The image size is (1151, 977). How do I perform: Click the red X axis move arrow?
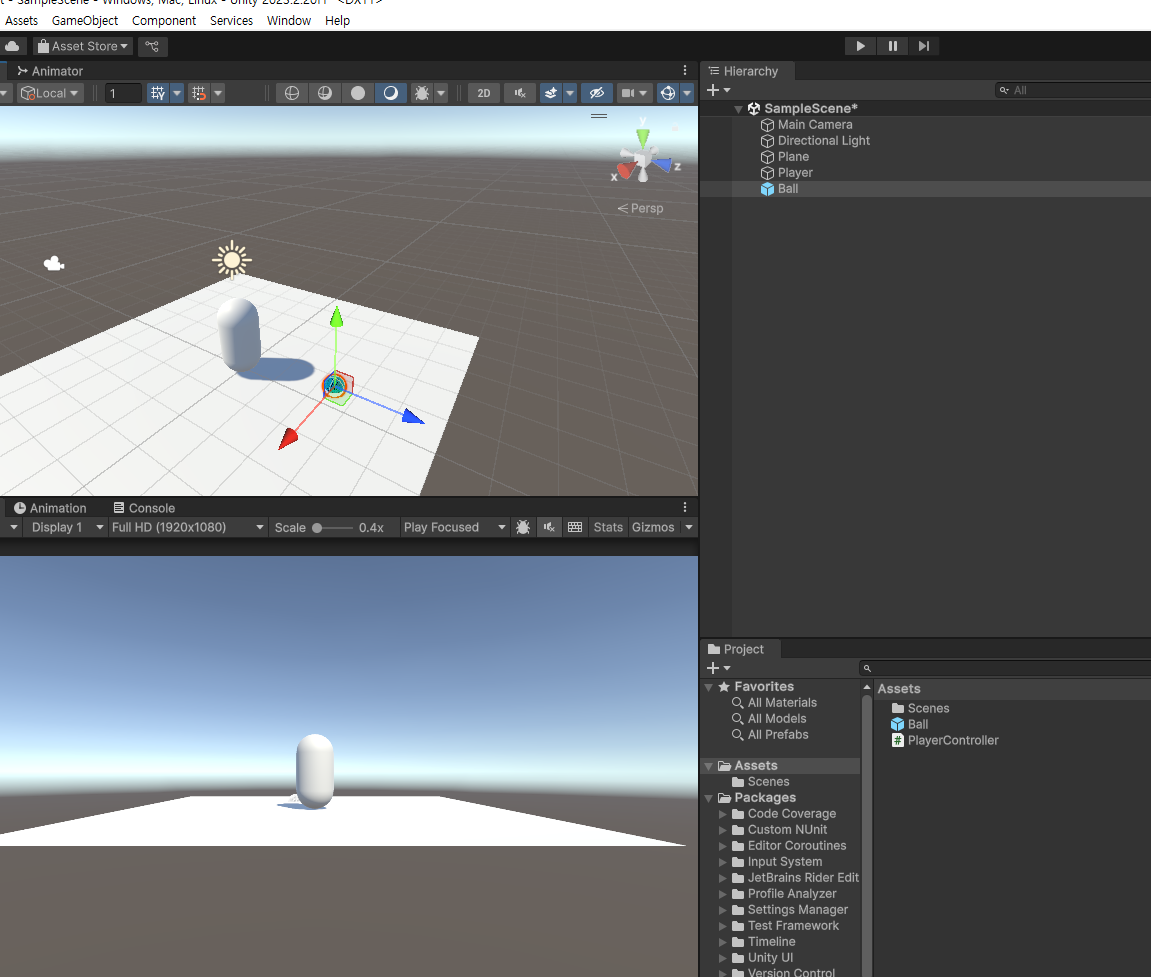point(288,439)
